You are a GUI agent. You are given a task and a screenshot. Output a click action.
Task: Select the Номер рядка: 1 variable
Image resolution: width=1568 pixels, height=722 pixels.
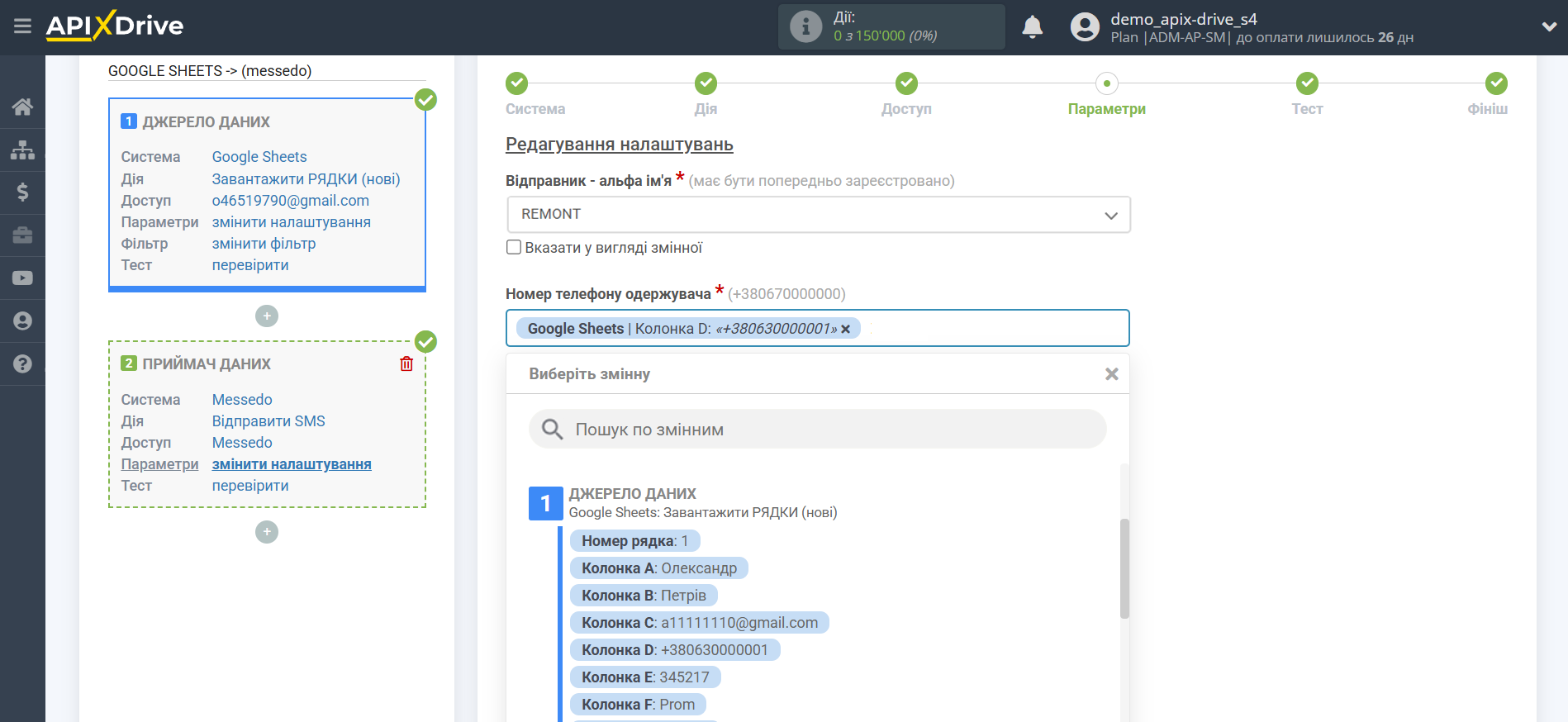coord(634,541)
